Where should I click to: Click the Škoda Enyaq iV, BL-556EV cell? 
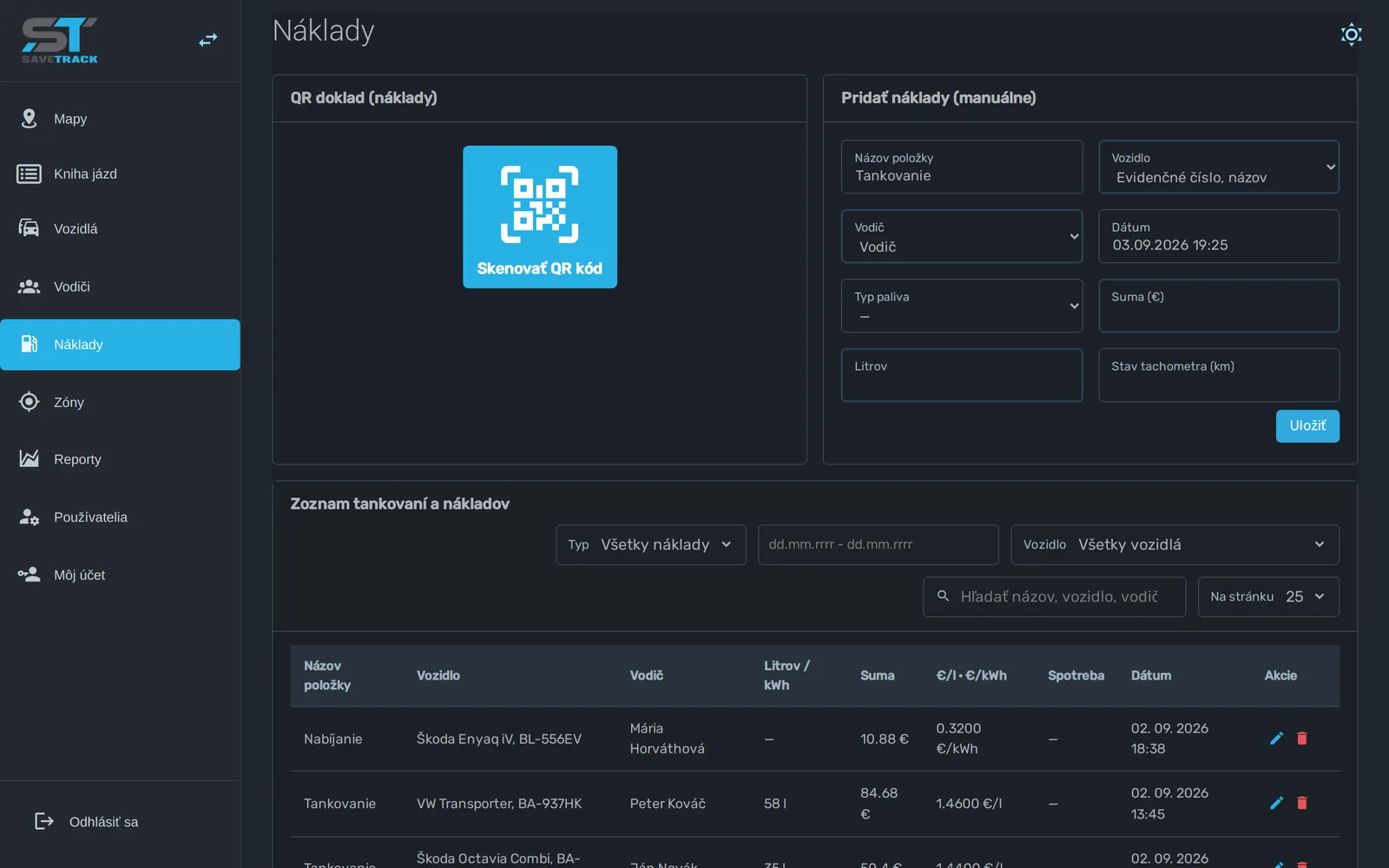click(x=499, y=739)
